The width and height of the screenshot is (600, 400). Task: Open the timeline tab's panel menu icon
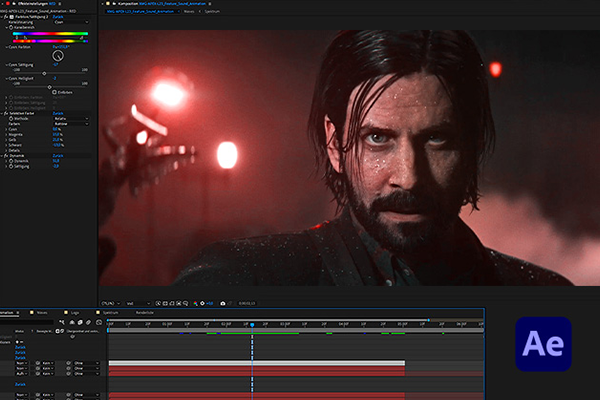tap(18, 312)
